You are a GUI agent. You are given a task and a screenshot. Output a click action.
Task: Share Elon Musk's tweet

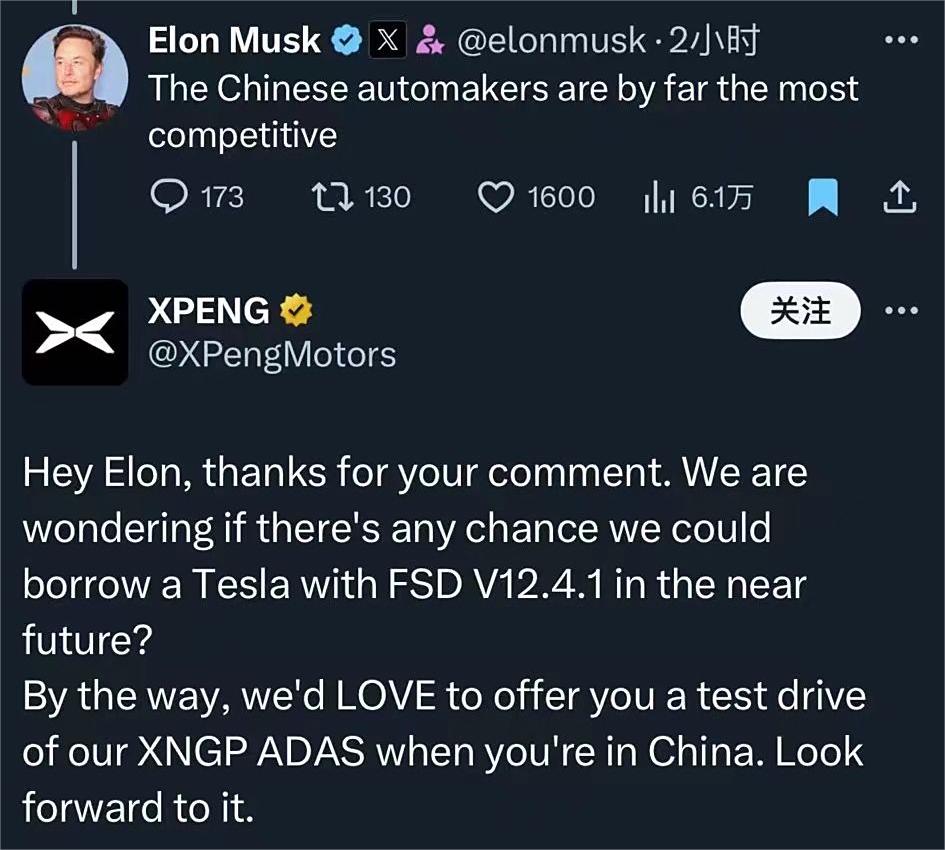click(x=898, y=197)
